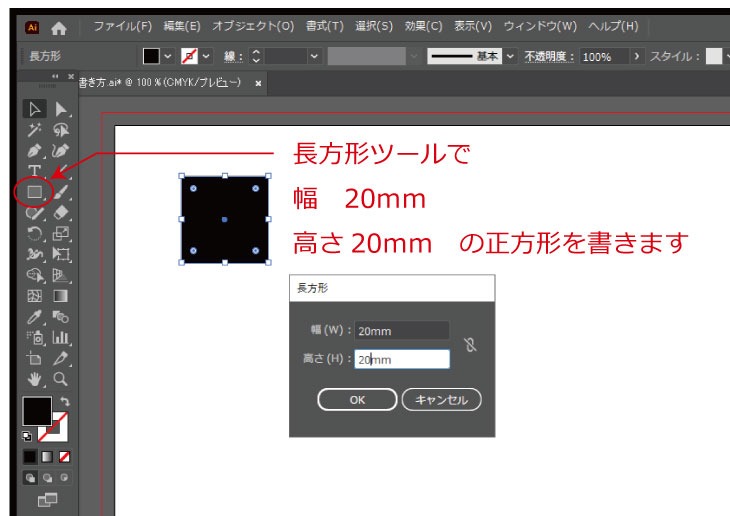Screen dimensions: 730x516
Task: Click the 線 stroke label link
Action: coord(233,56)
